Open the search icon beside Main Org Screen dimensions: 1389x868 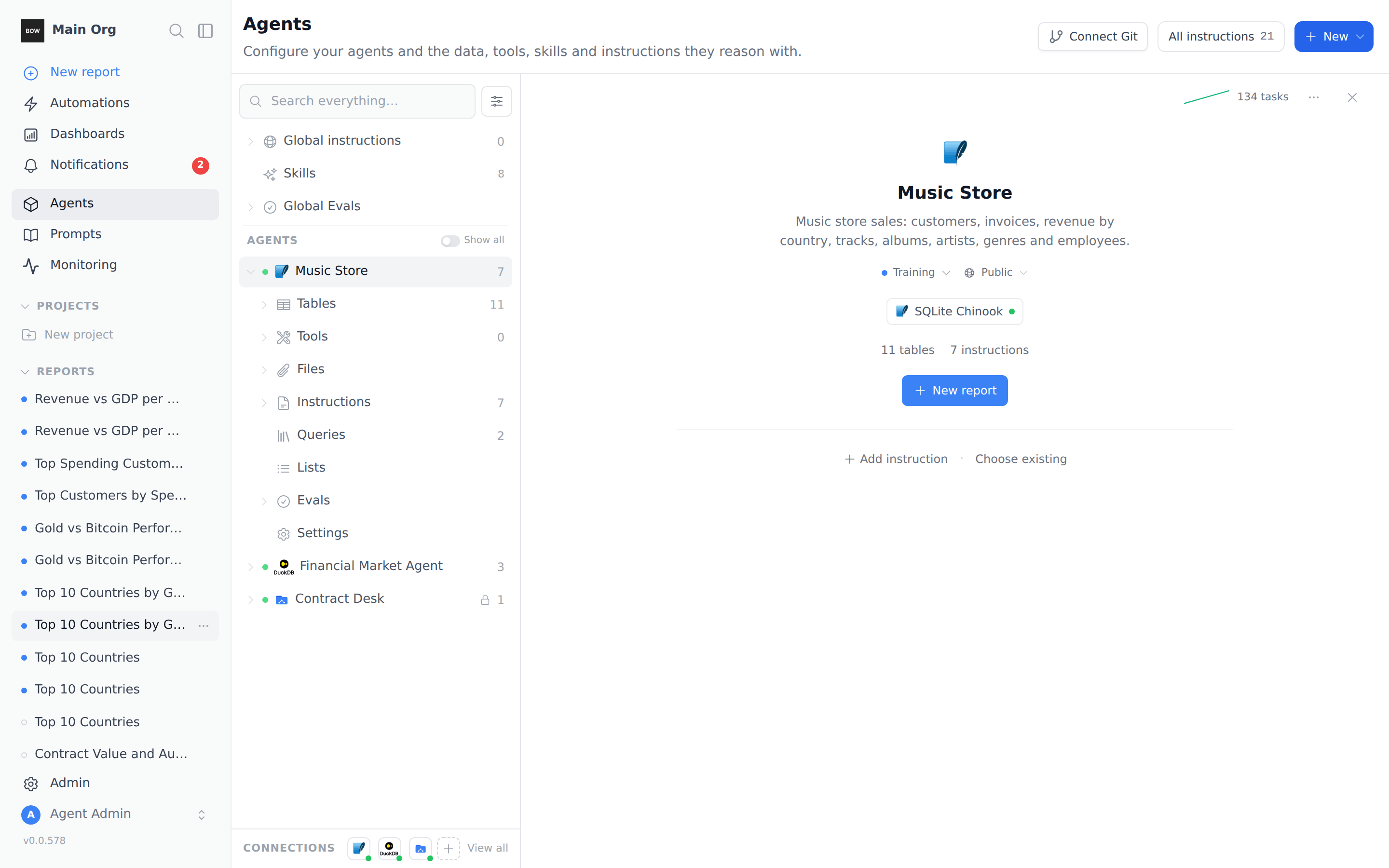click(x=176, y=30)
